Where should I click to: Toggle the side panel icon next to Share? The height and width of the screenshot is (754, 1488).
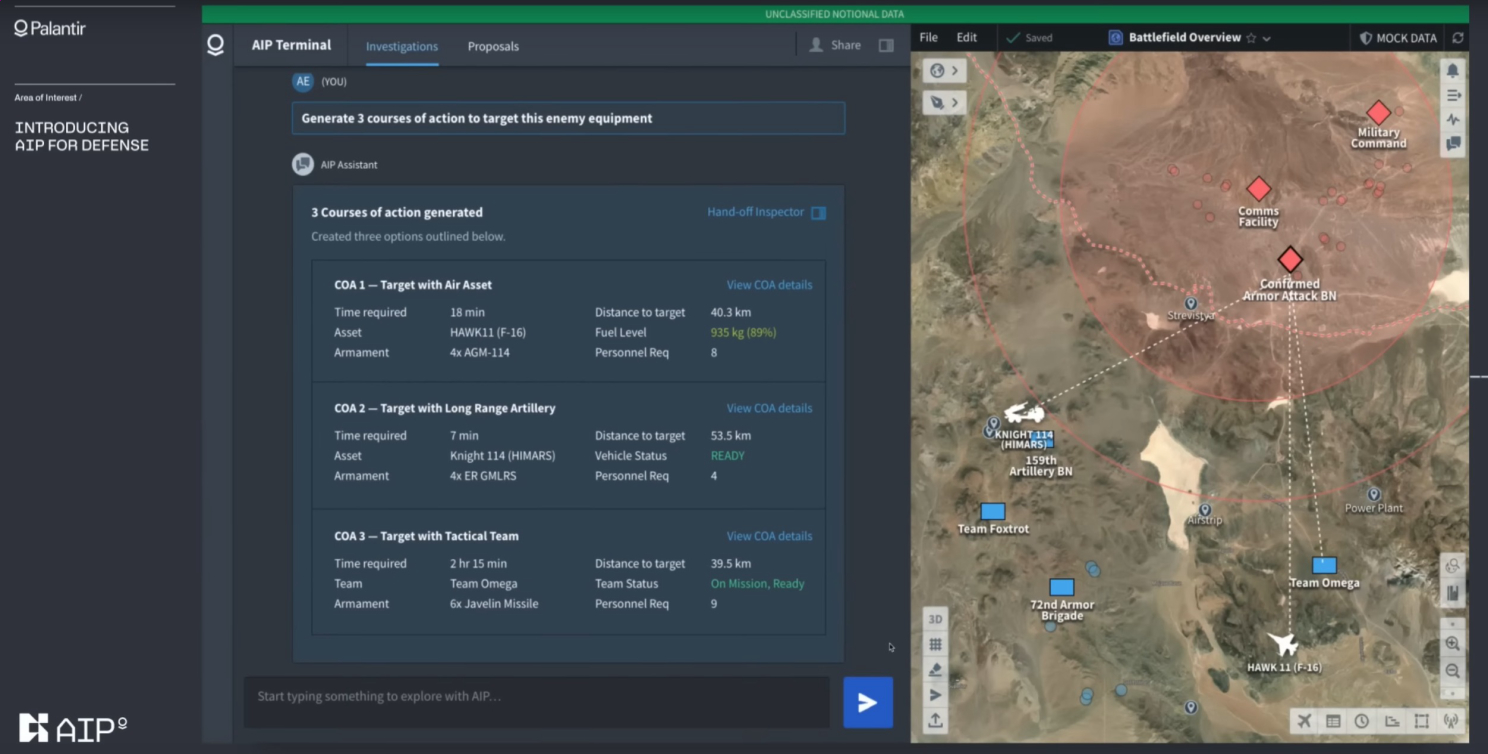[x=886, y=45]
